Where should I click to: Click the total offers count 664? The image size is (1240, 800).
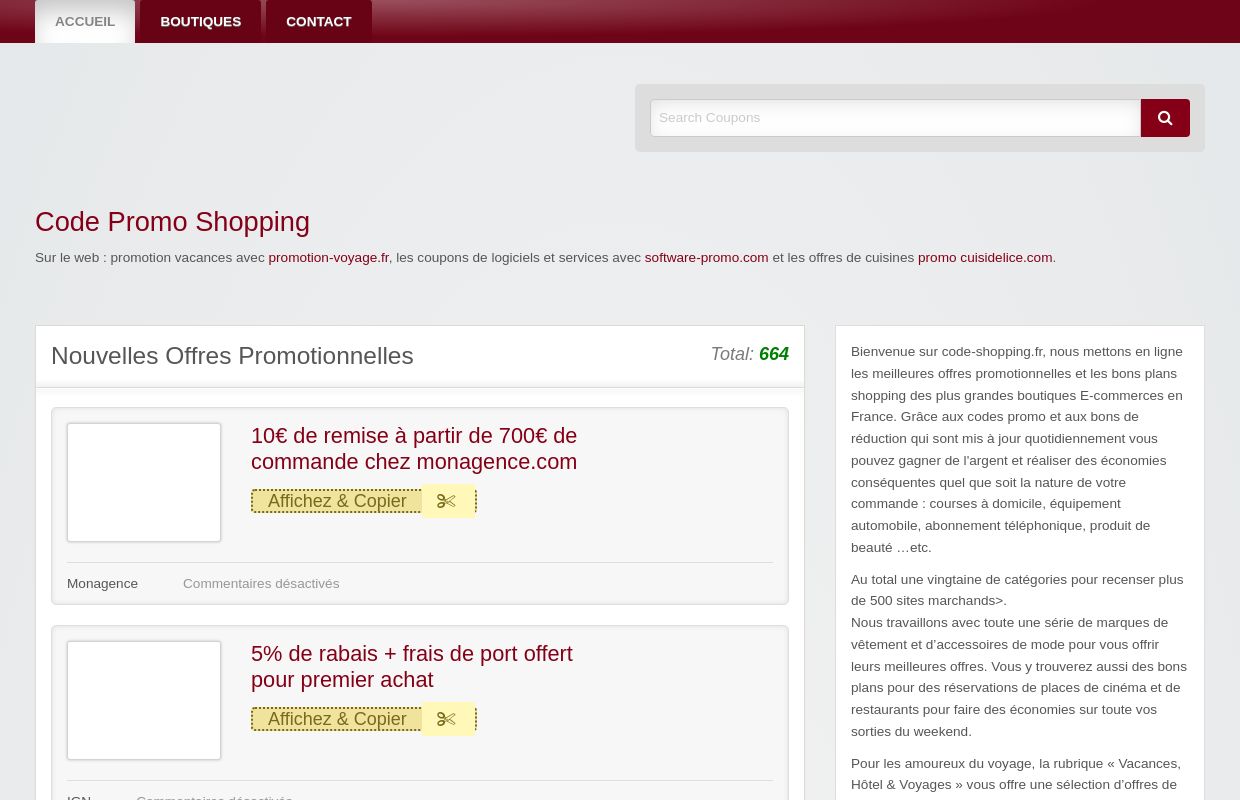point(773,354)
